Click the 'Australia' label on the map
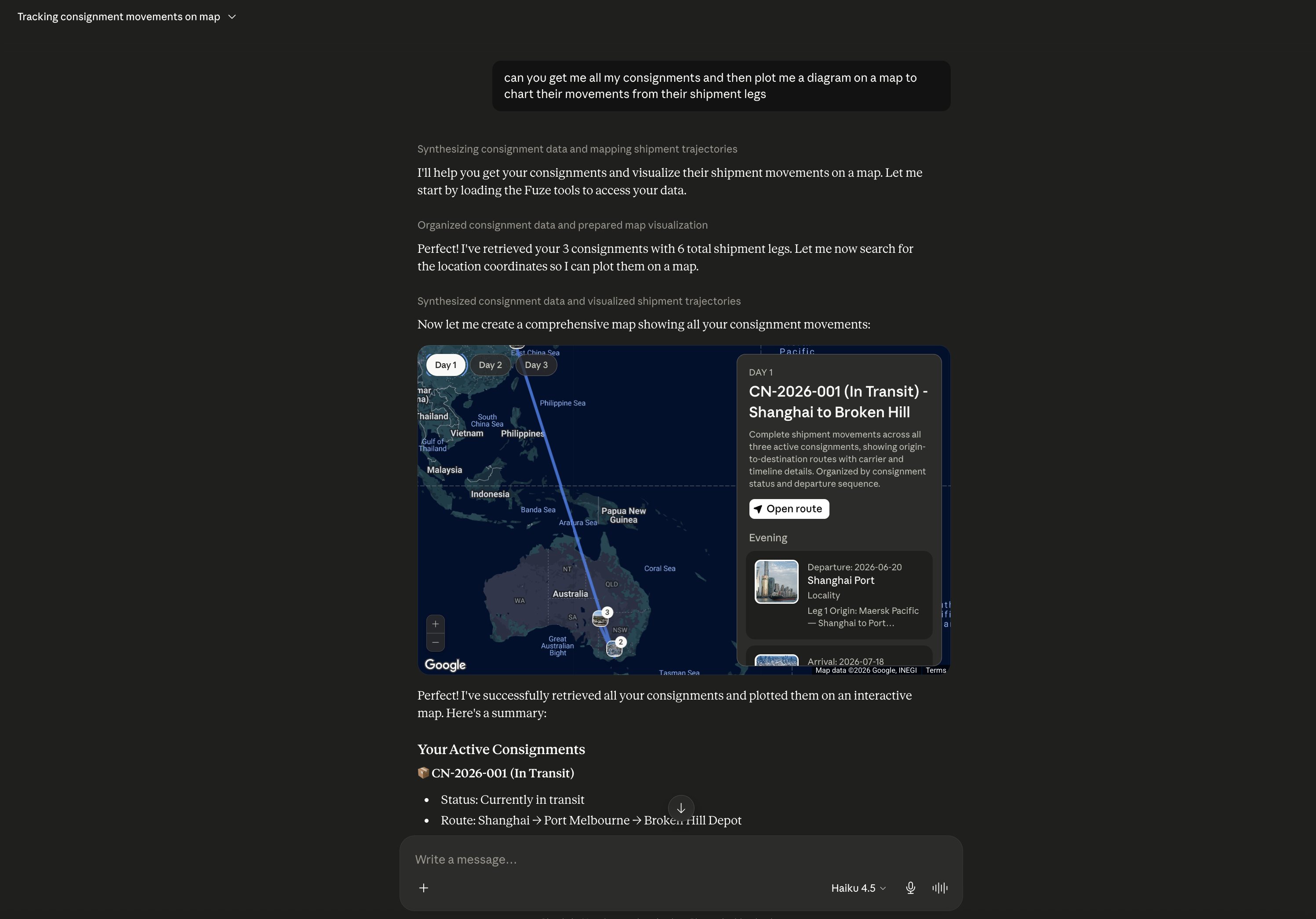Image resolution: width=1316 pixels, height=919 pixels. [570, 594]
